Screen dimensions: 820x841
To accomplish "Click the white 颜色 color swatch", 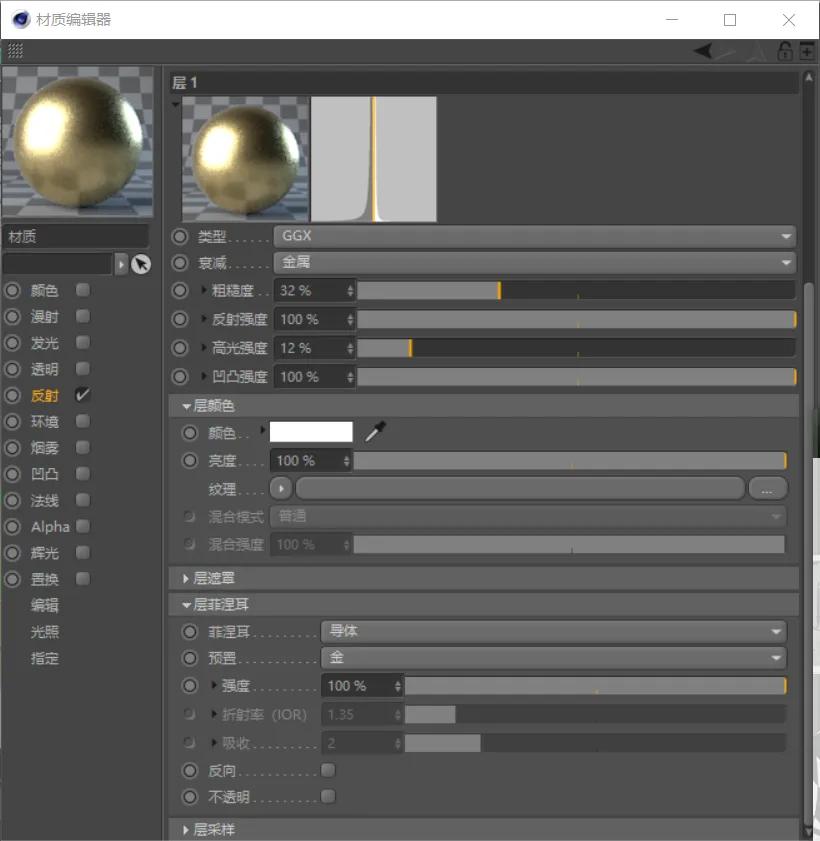I will coord(311,432).
